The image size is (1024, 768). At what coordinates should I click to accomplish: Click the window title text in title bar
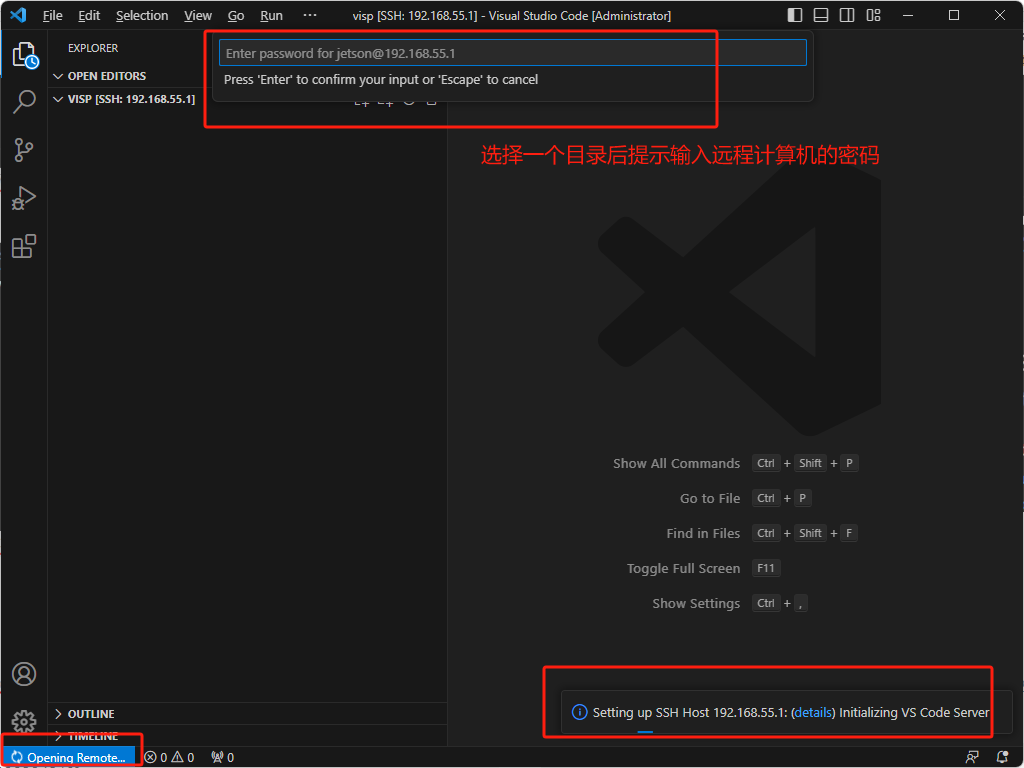pos(511,16)
